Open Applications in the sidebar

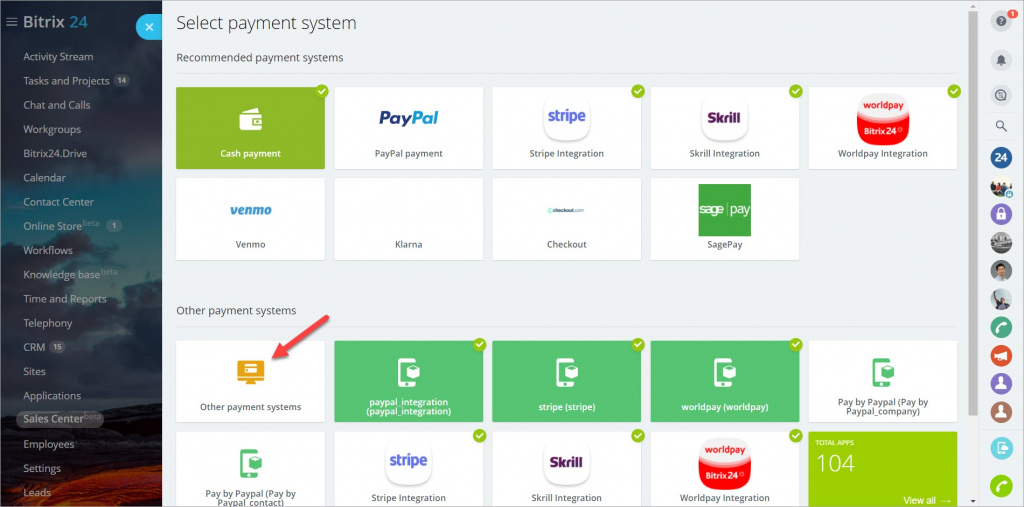52,395
